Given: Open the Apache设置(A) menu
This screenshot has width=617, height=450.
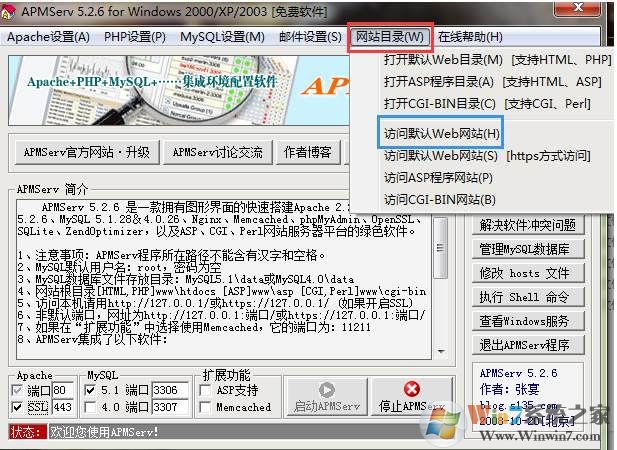Looking at the screenshot, I should [48, 37].
